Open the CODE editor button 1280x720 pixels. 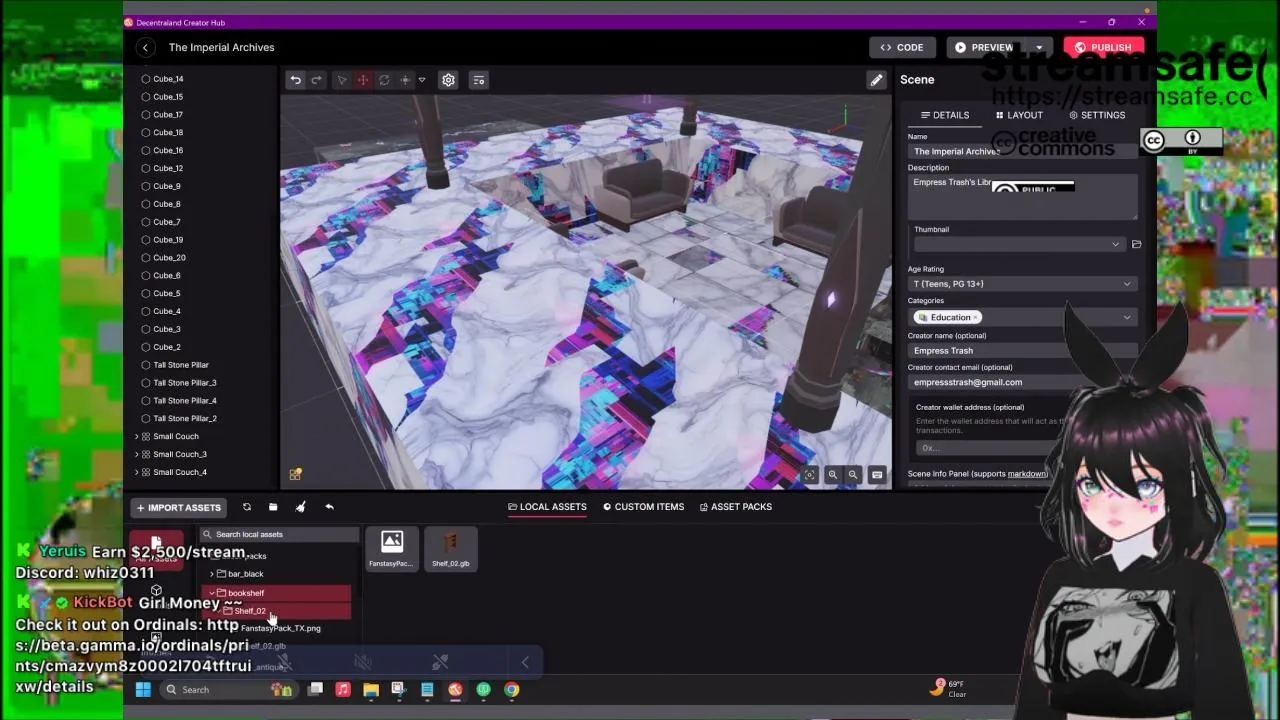point(902,47)
